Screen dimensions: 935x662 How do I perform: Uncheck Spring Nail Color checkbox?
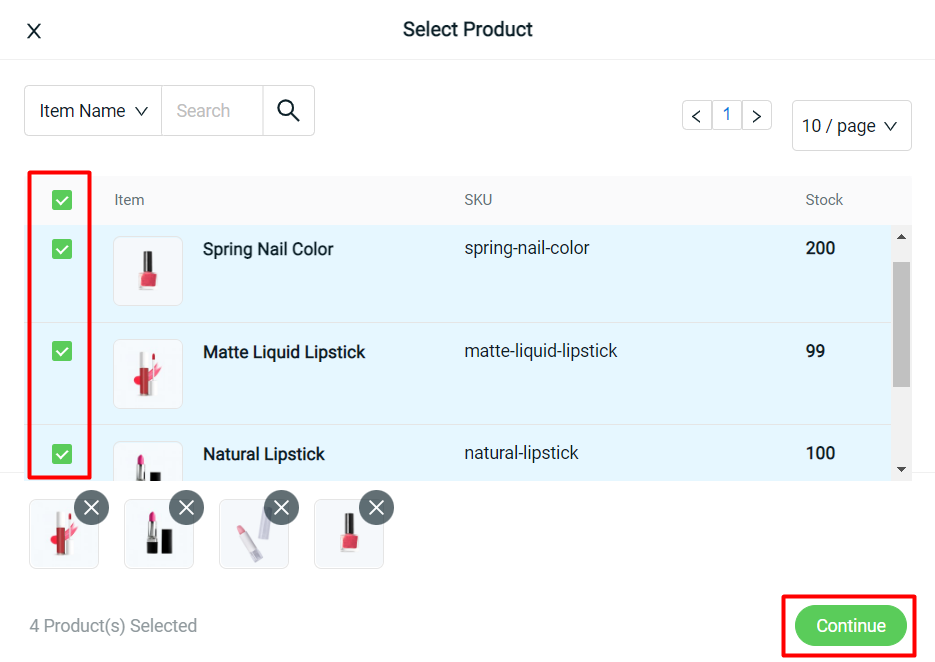(62, 249)
